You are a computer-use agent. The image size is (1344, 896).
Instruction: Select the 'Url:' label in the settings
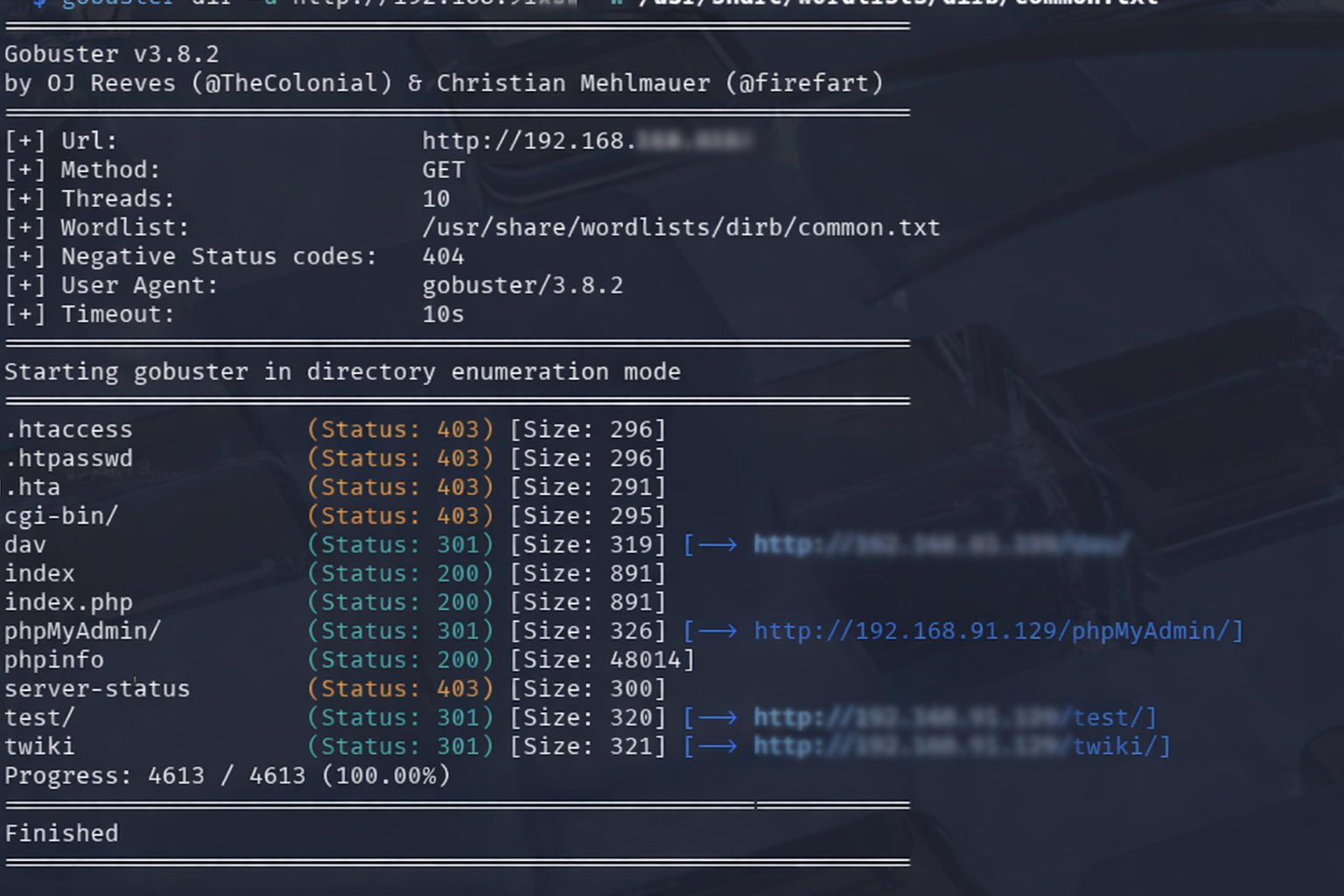[x=88, y=141]
